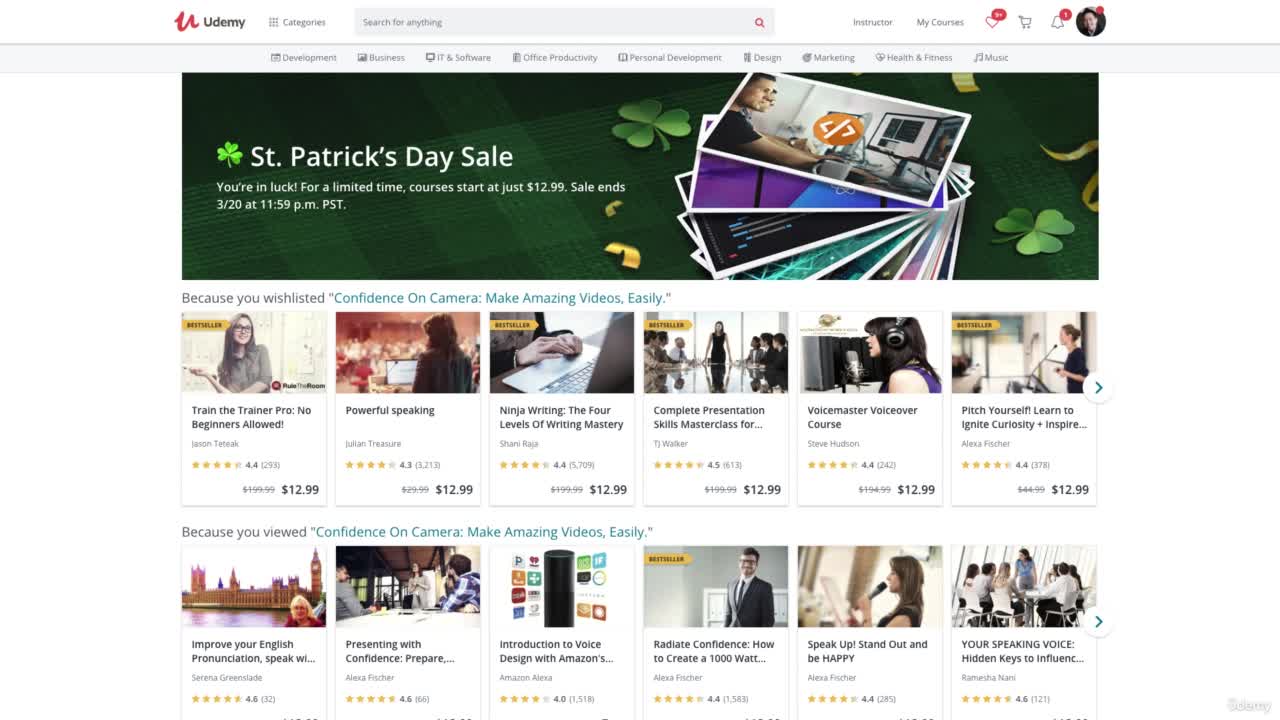Open the user profile avatar
Viewport: 1280px width, 720px height.
[x=1091, y=22]
